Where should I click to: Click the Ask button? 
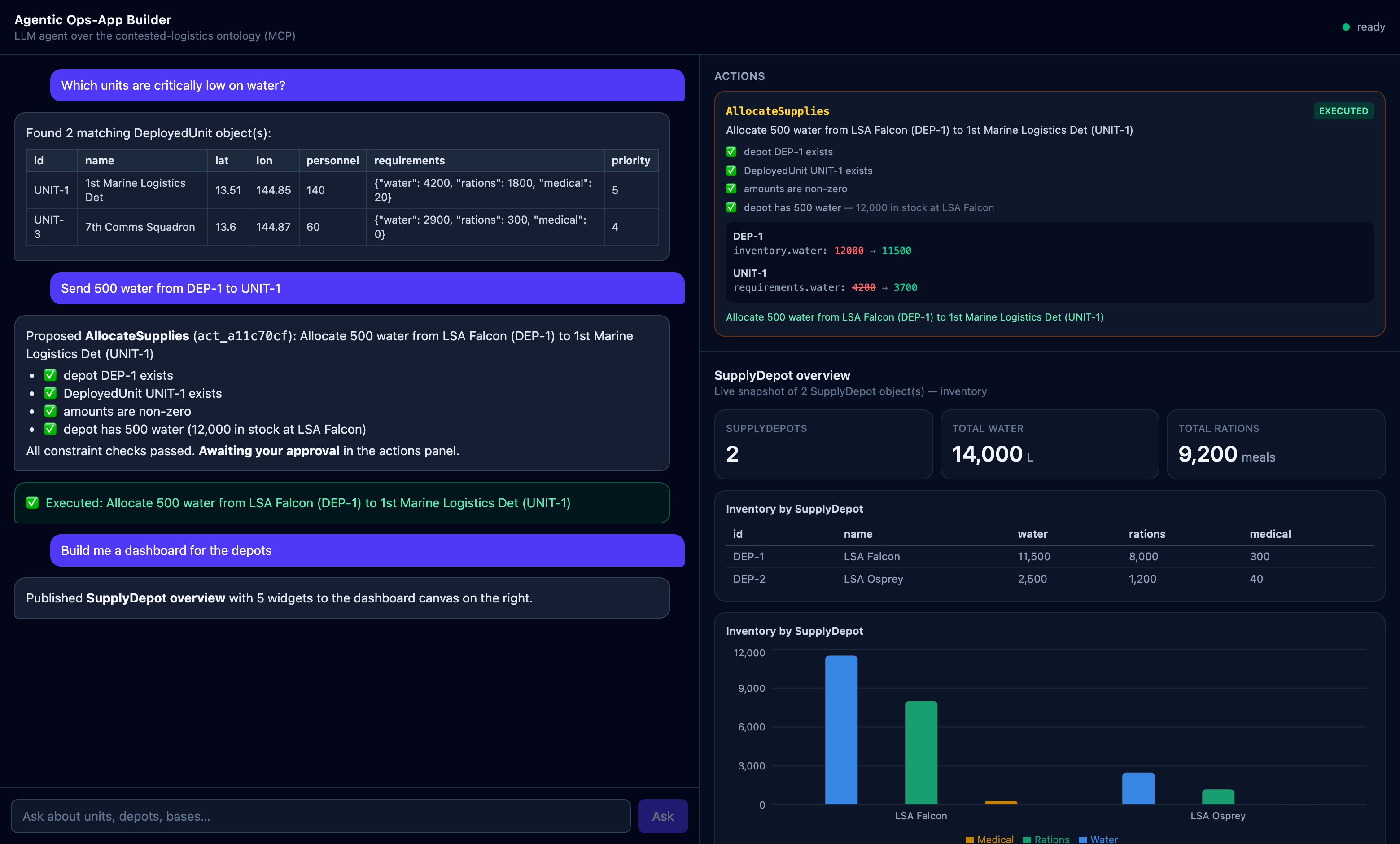(x=662, y=816)
